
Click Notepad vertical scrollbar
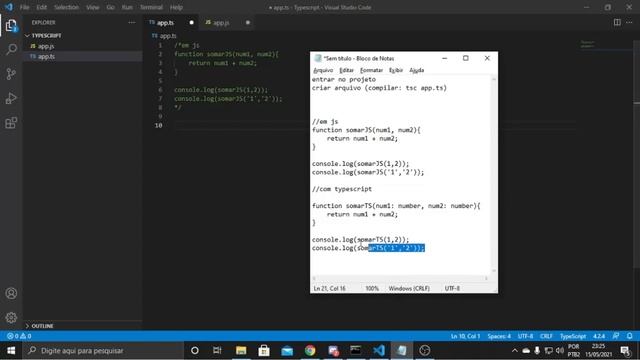tap(494, 175)
